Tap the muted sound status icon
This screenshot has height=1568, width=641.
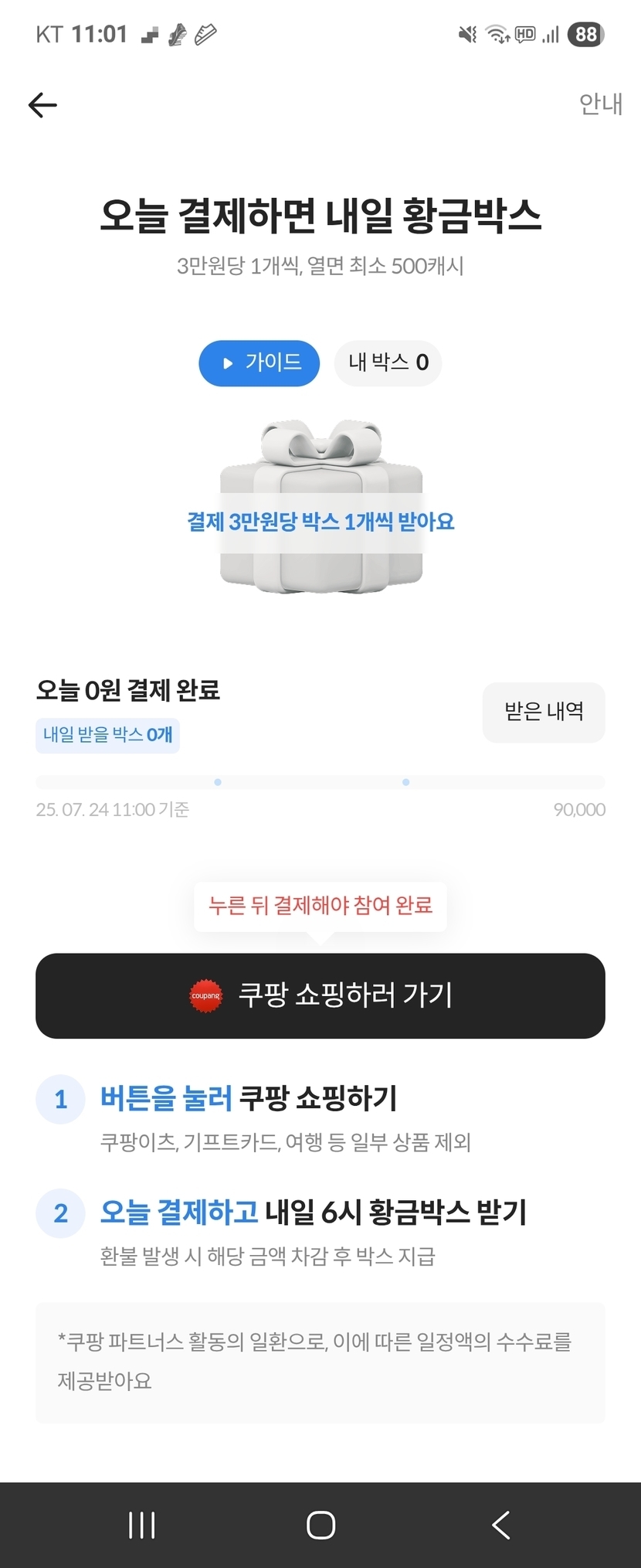pyautogui.click(x=467, y=34)
